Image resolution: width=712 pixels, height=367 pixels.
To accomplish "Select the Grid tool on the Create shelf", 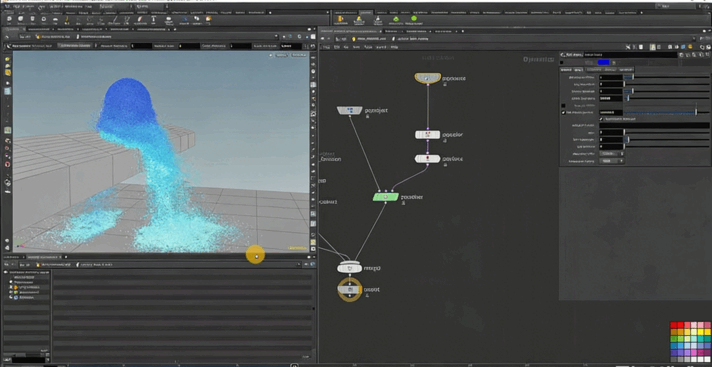I will tap(55, 19).
